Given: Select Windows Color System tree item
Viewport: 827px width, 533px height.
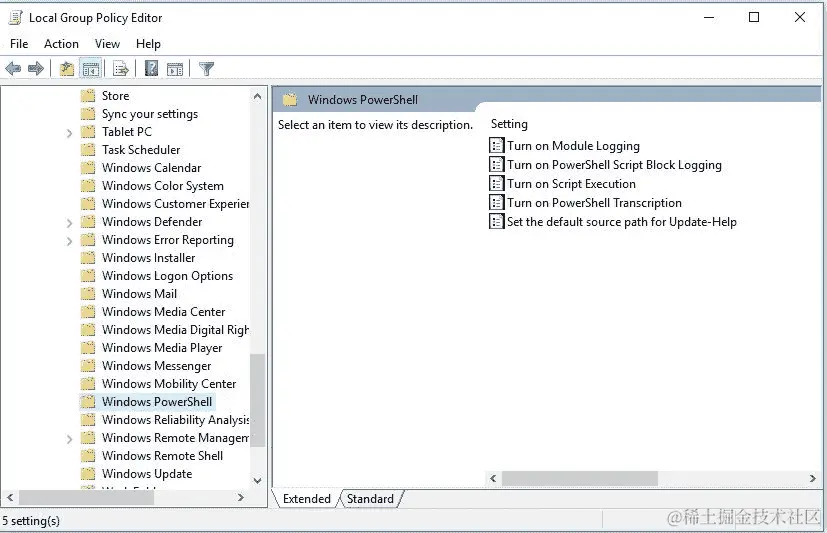Looking at the screenshot, I should pos(162,186).
